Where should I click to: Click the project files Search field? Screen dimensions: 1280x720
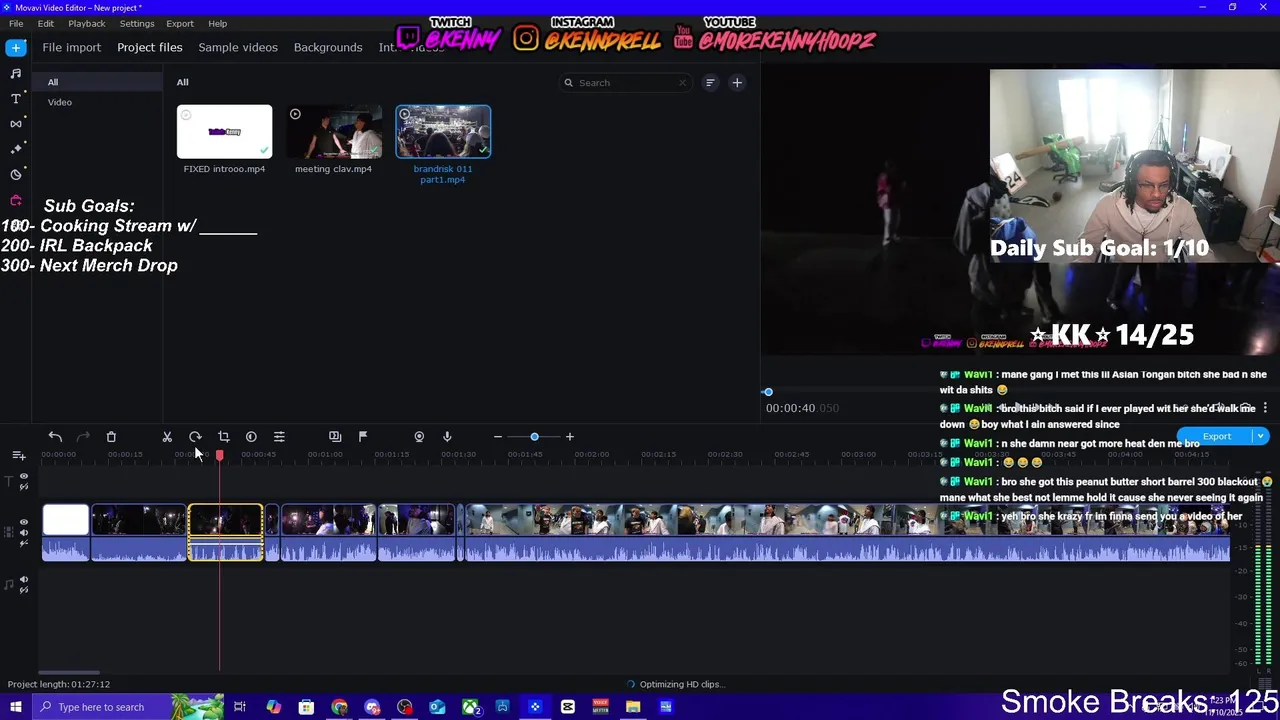[625, 83]
